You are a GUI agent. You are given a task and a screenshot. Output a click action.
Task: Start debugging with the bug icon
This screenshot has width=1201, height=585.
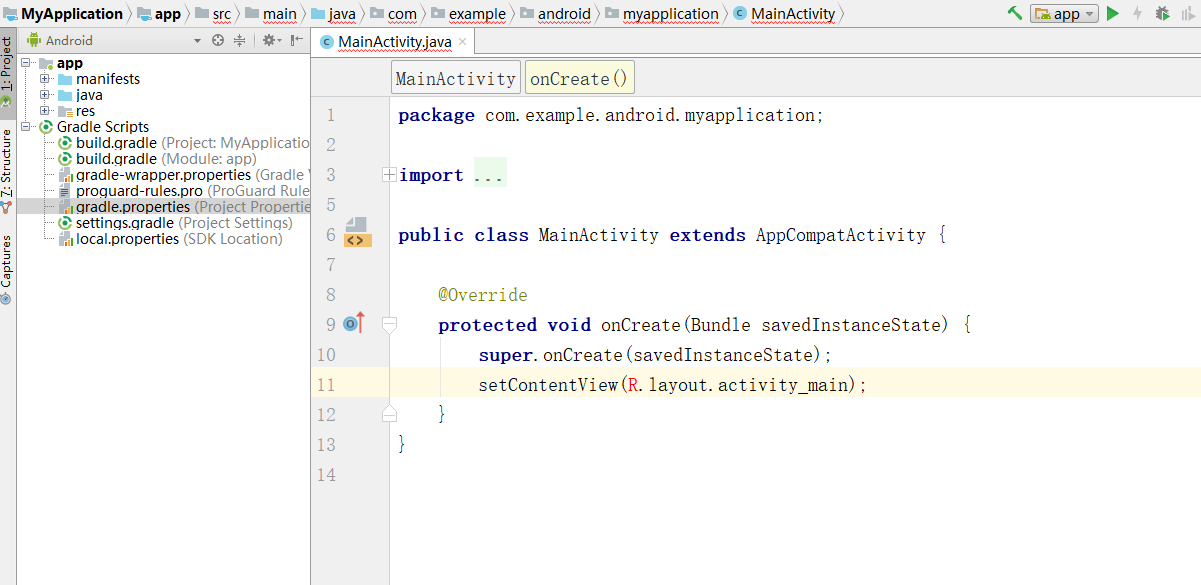point(1162,14)
